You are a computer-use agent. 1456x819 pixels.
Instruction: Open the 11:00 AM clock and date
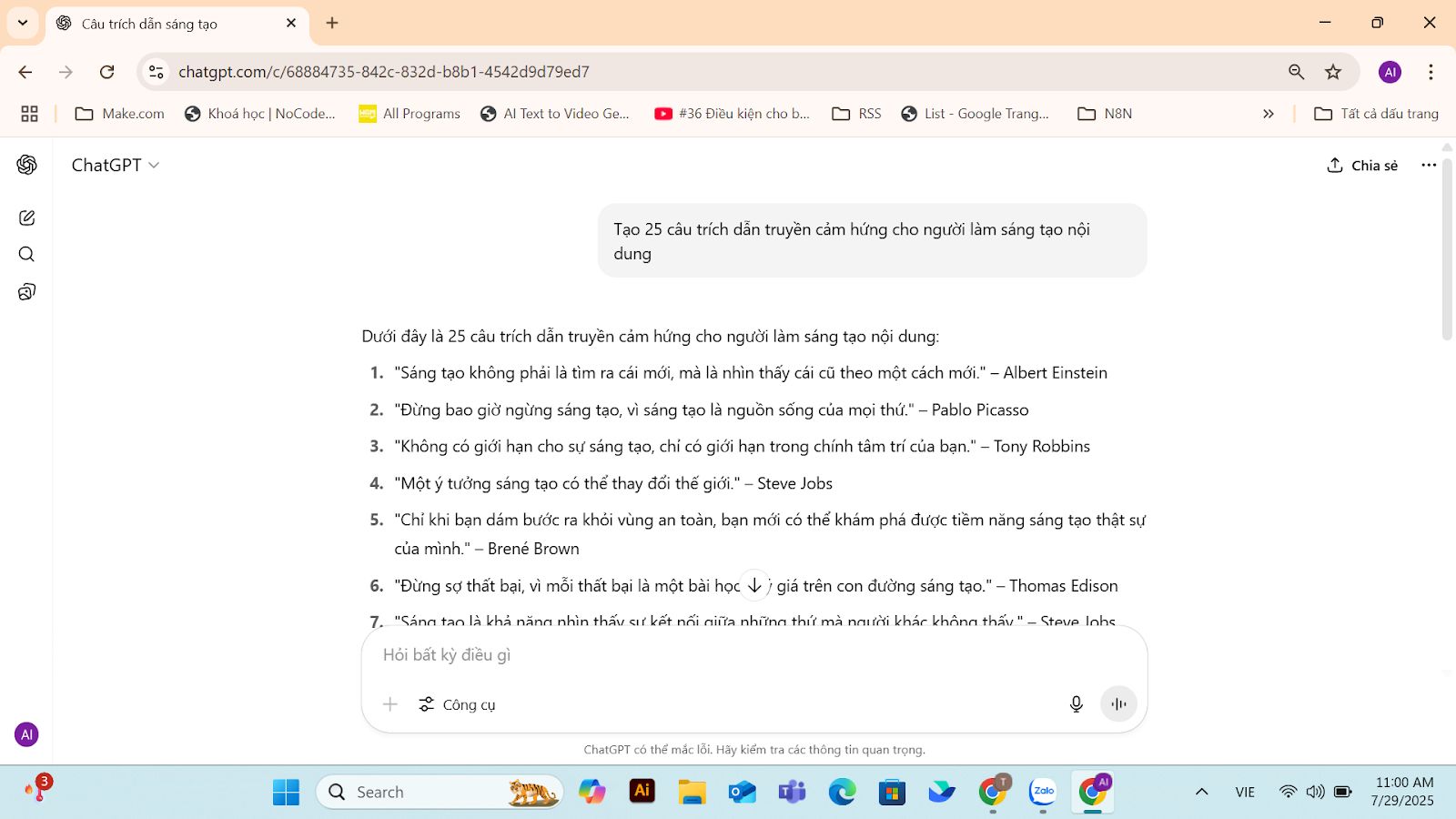(1402, 792)
